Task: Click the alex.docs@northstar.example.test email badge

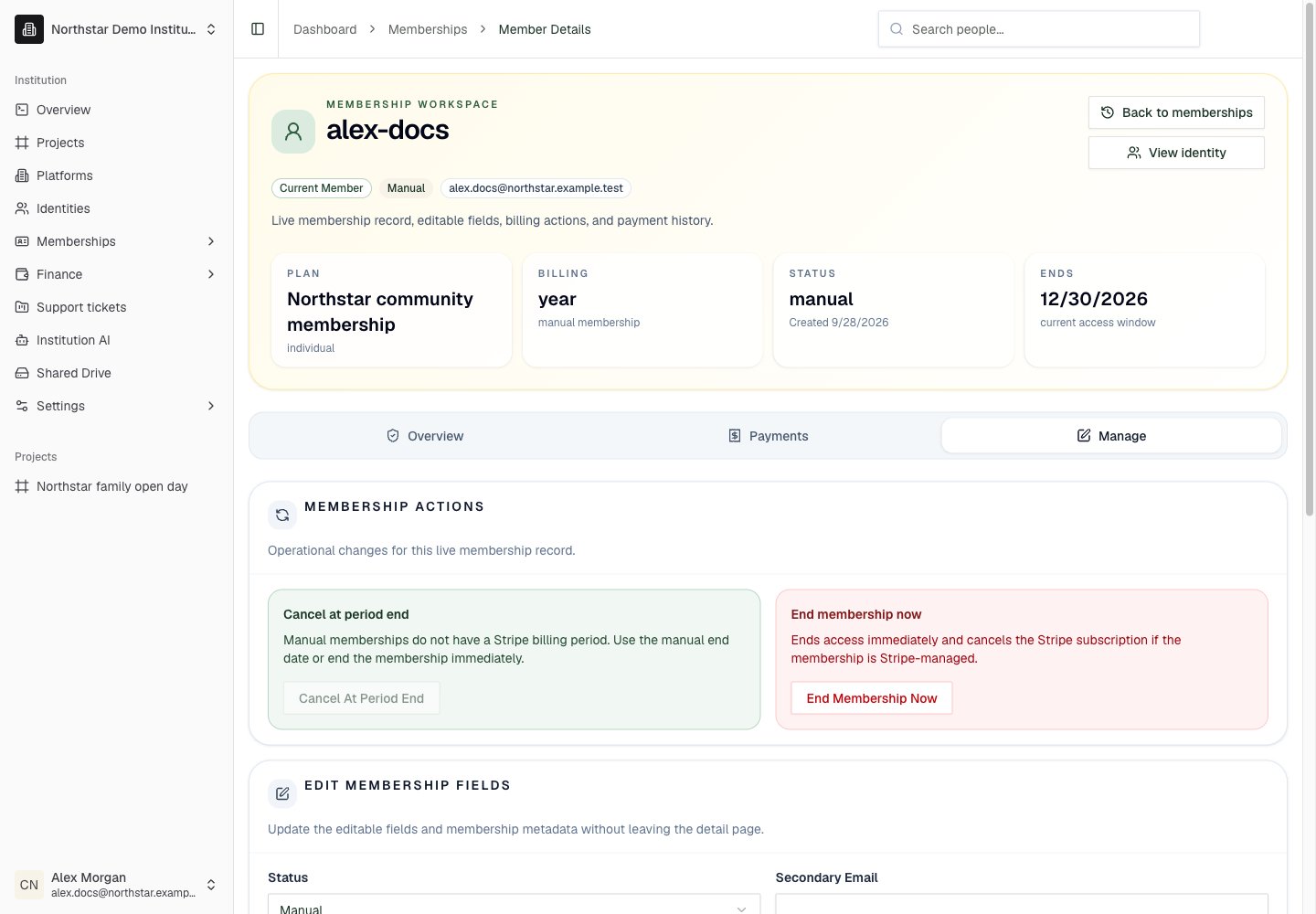Action: (x=536, y=188)
